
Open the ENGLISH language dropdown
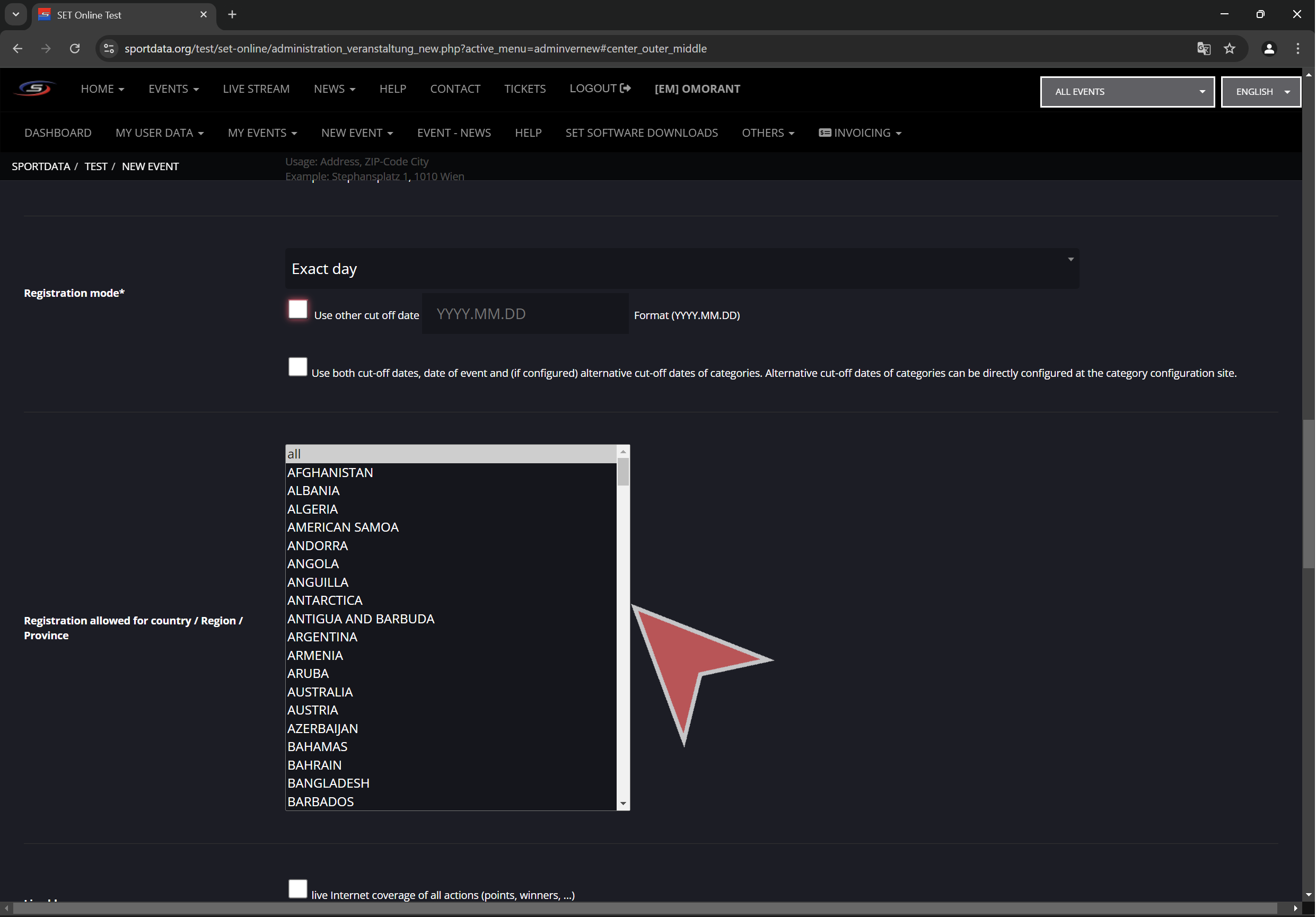1260,92
